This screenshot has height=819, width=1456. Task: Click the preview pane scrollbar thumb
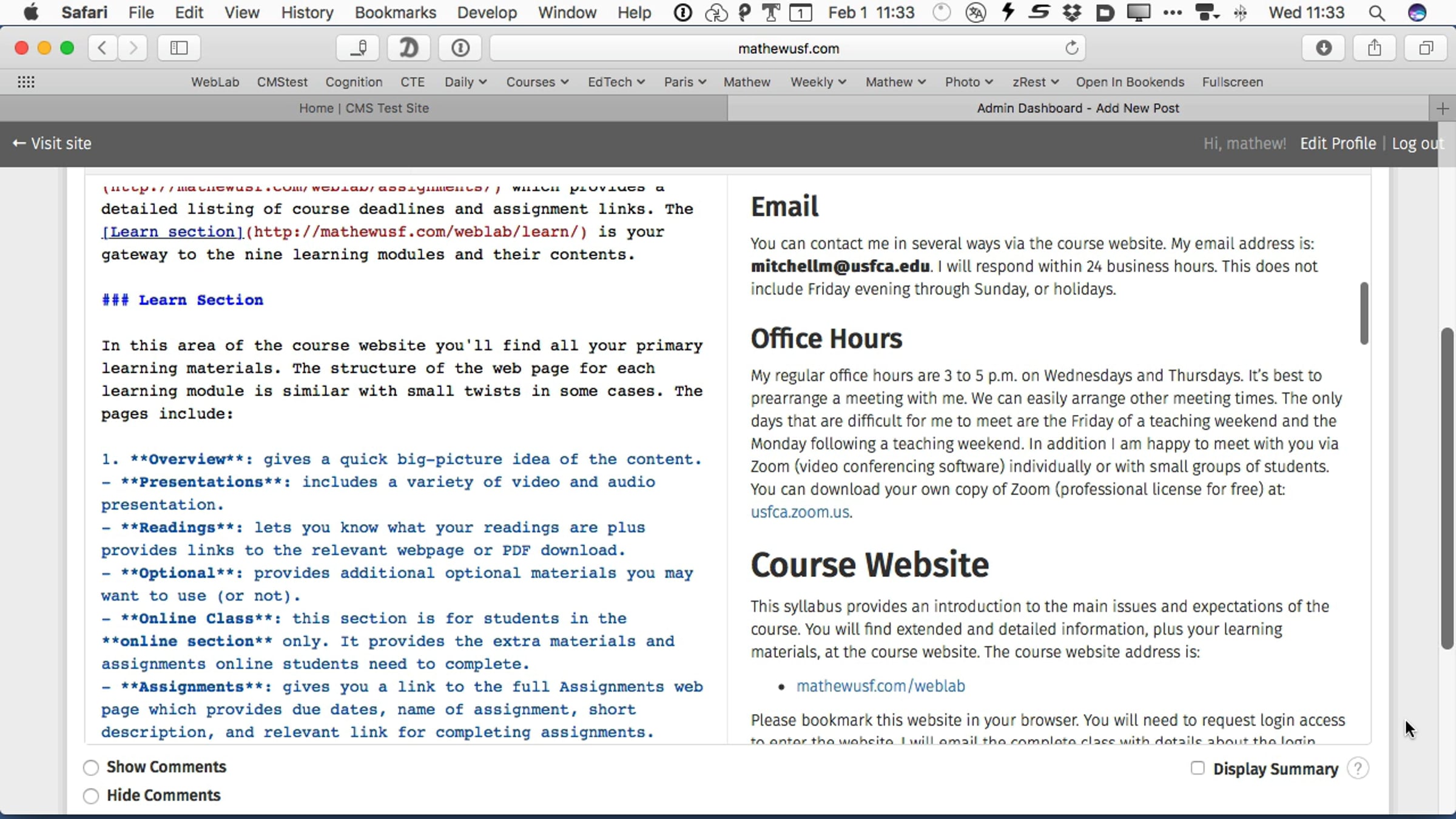(1364, 313)
